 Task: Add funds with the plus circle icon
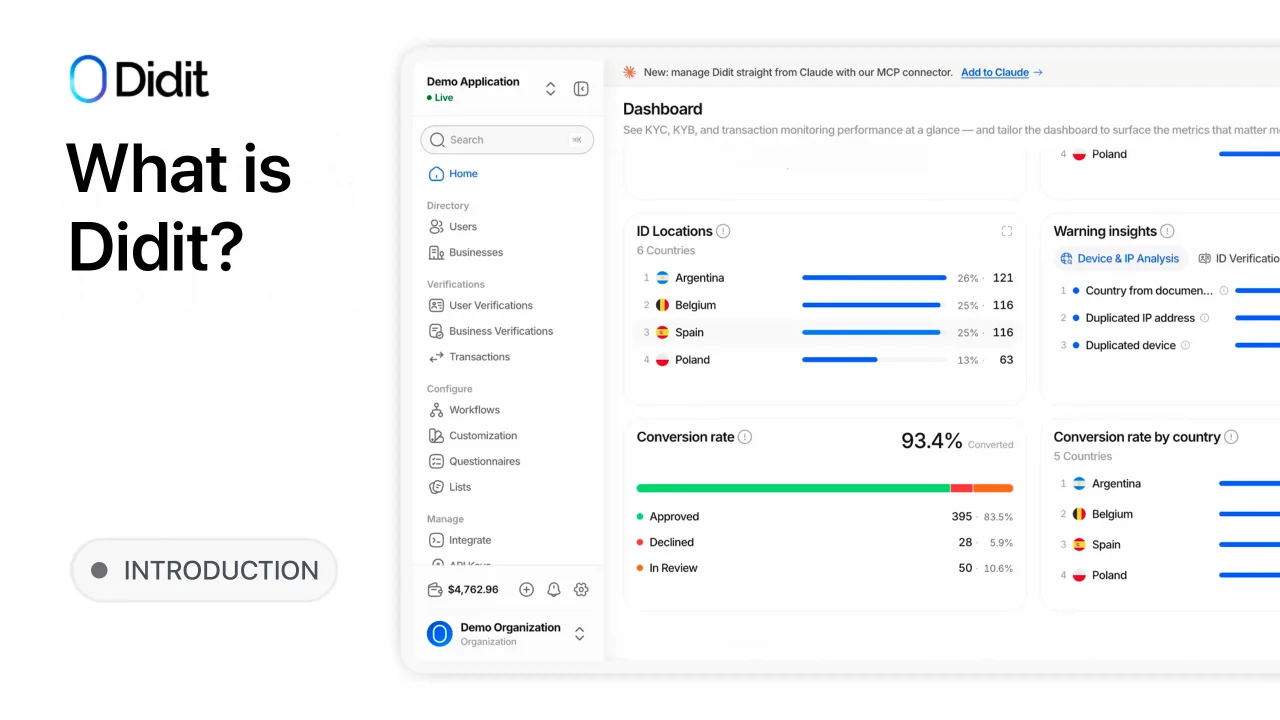[526, 590]
